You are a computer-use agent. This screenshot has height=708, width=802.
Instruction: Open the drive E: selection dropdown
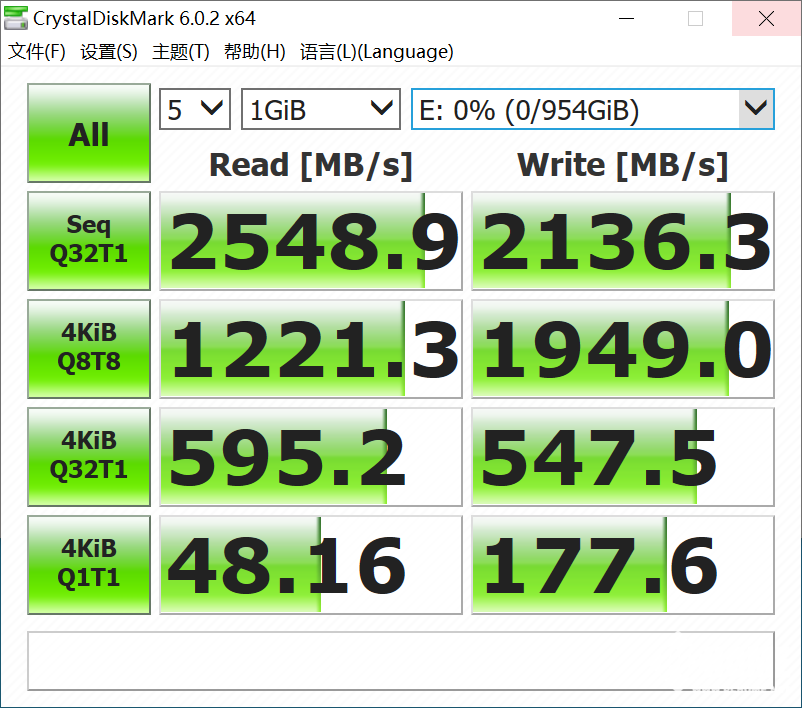click(592, 109)
